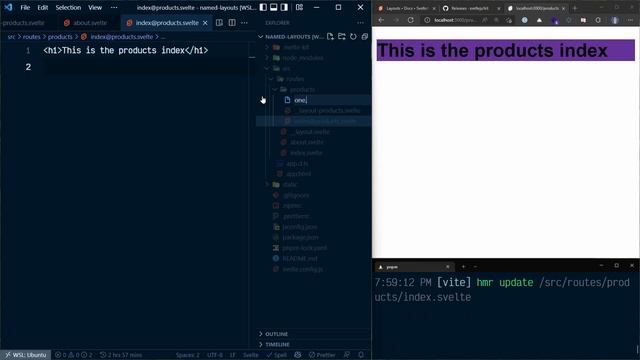Change encoding via UTF-8 status
This screenshot has width=640, height=360.
pos(215,355)
